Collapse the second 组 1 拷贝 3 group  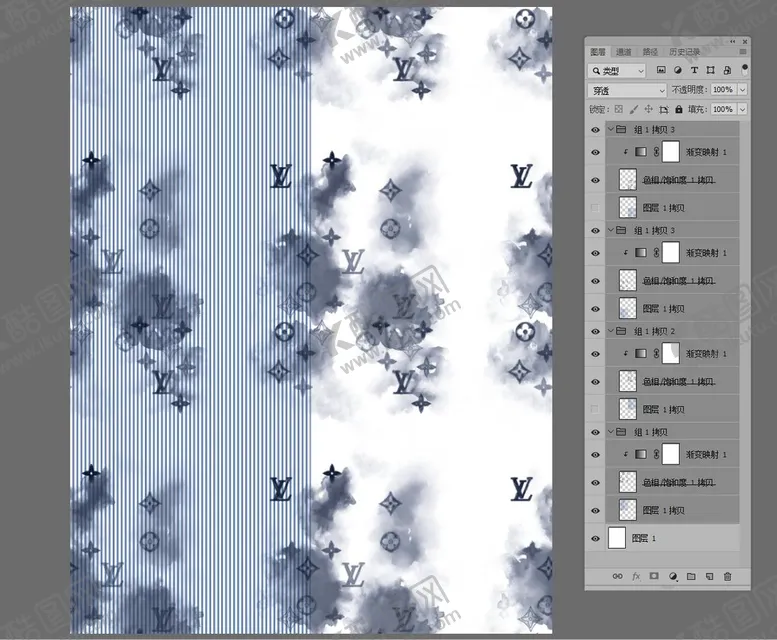pos(611,230)
